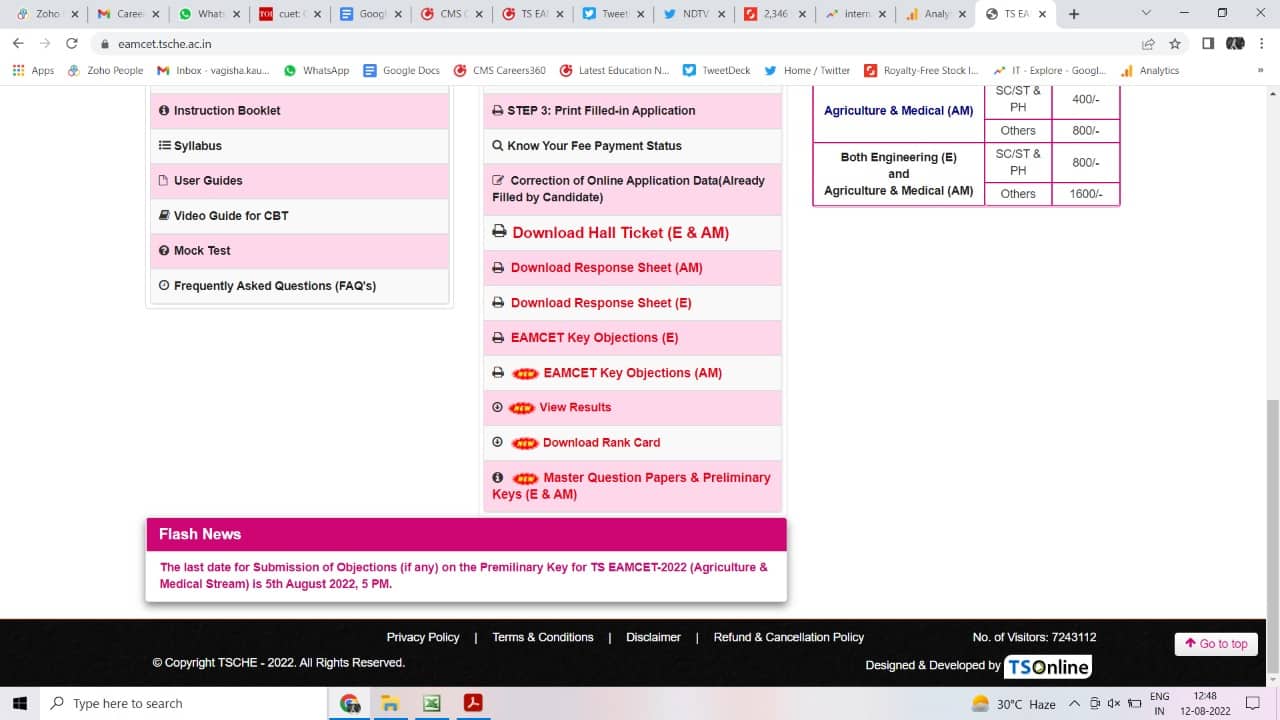Click the Go to top button

1216,644
